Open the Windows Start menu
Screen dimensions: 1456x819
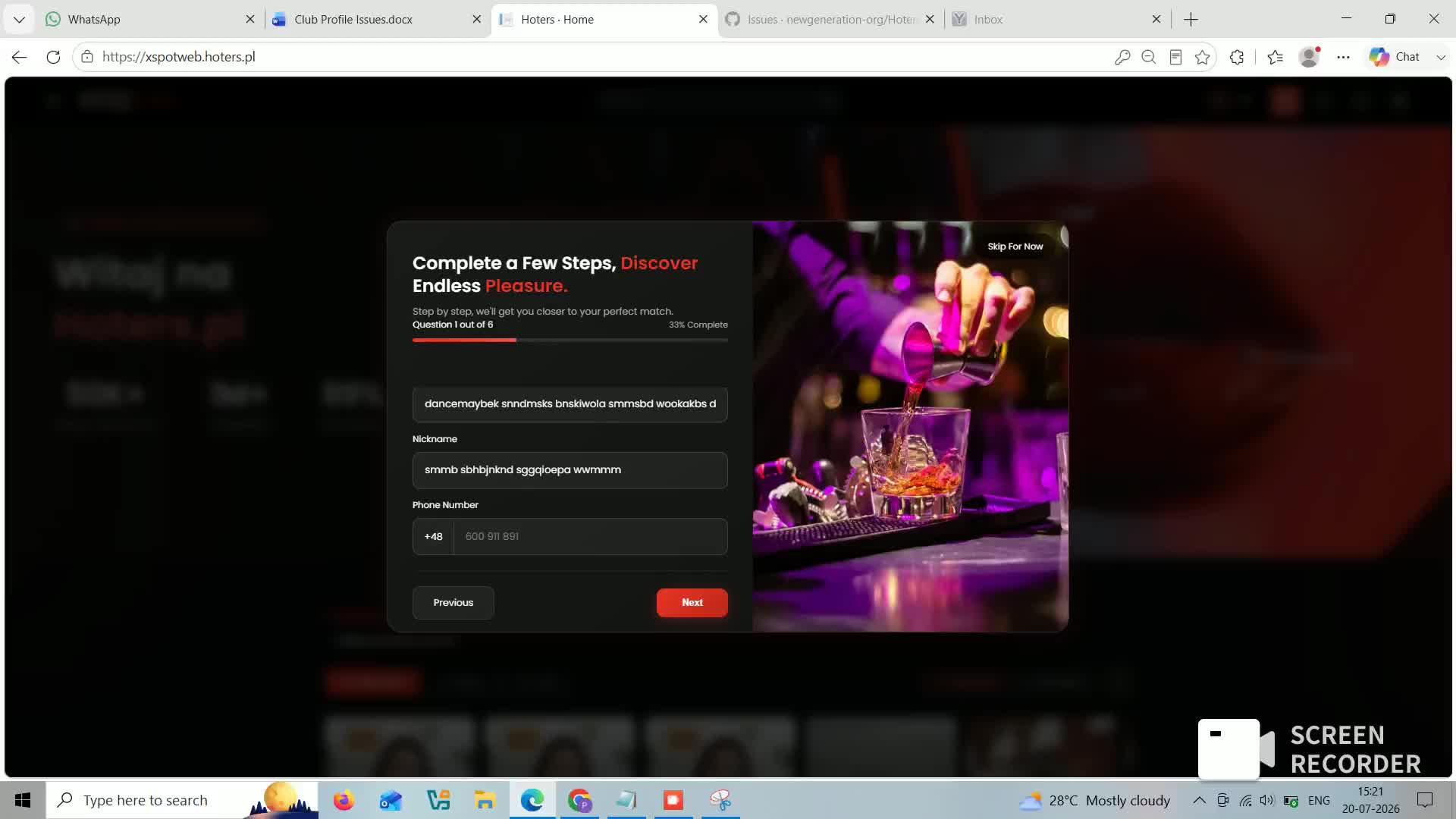pos(23,800)
